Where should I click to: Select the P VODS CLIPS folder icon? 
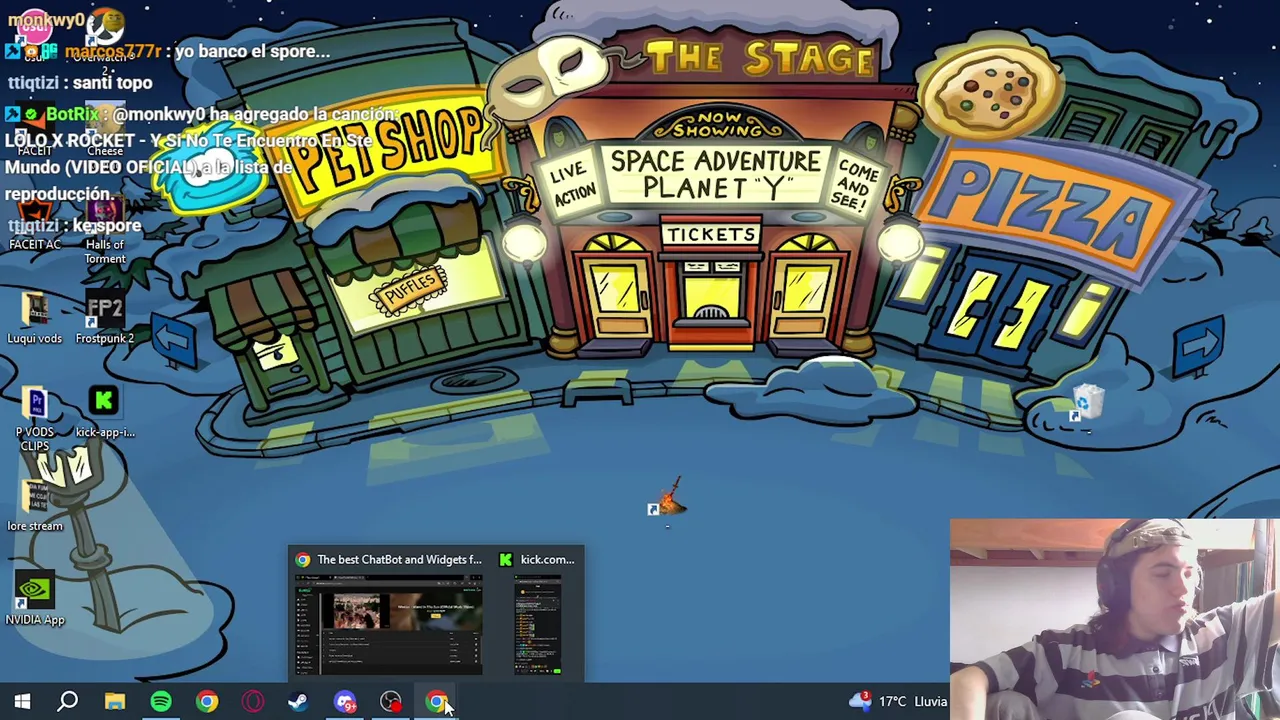pos(35,418)
